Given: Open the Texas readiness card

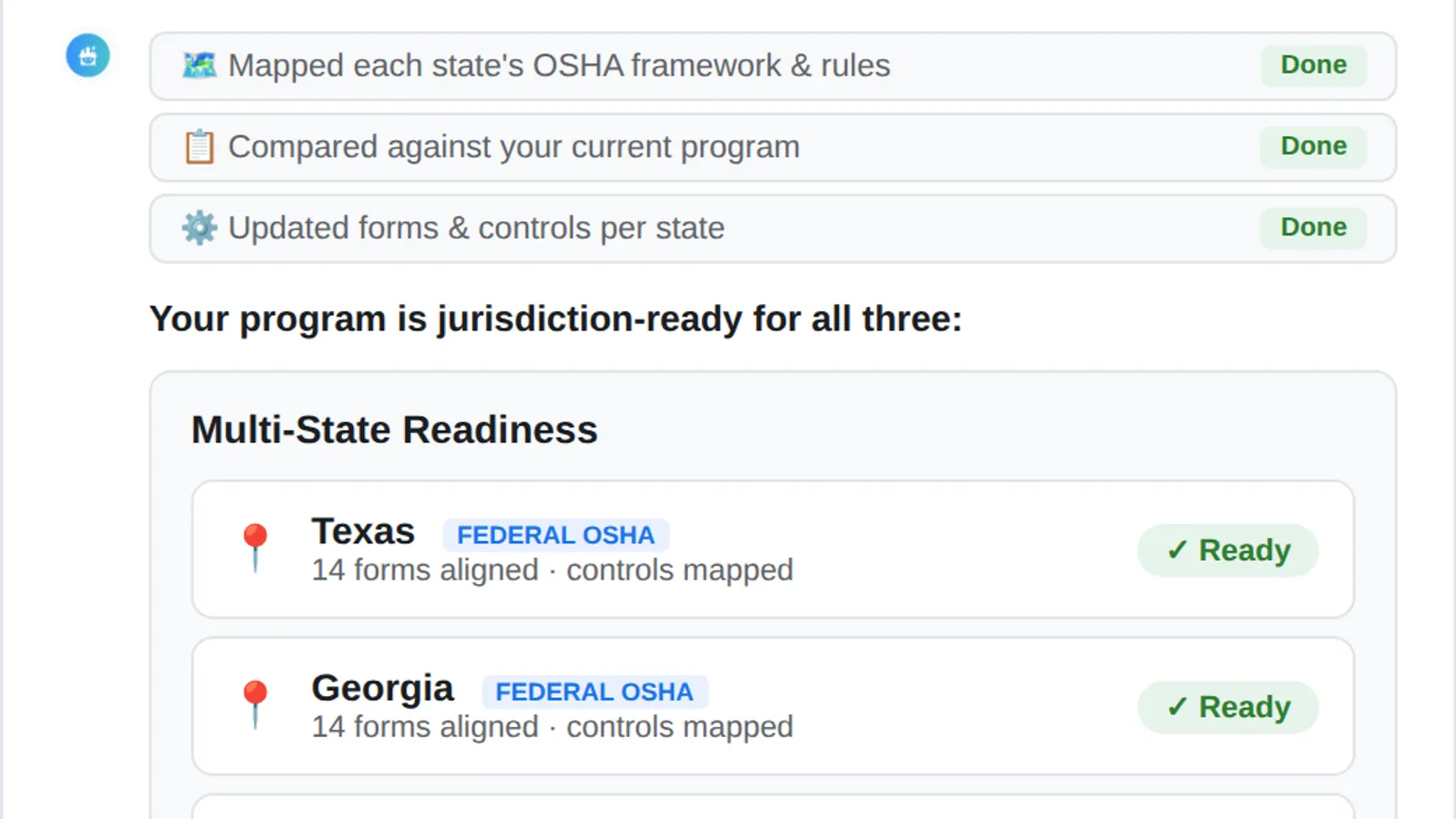Looking at the screenshot, I should tap(773, 550).
